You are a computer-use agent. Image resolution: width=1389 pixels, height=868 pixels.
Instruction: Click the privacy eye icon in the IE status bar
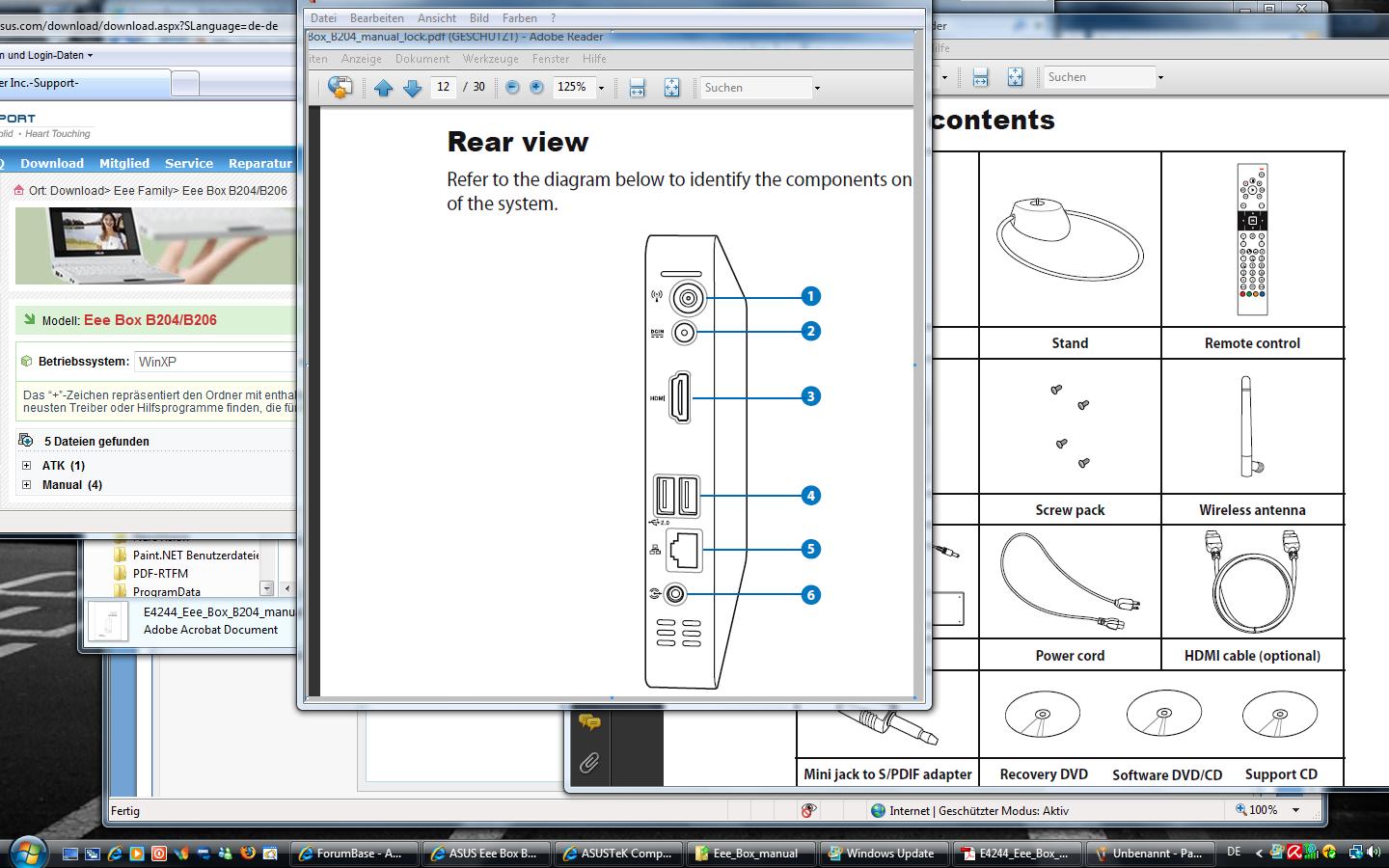(808, 810)
